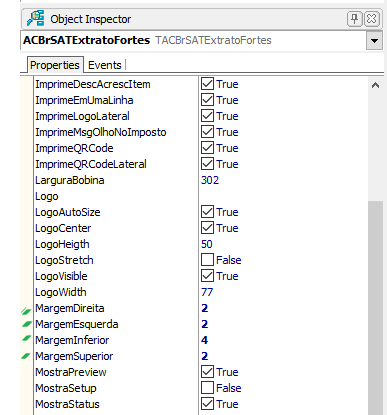This screenshot has width=387, height=415.
Task: Uncheck the MostraStatus checkbox
Action: pyautogui.click(x=207, y=404)
